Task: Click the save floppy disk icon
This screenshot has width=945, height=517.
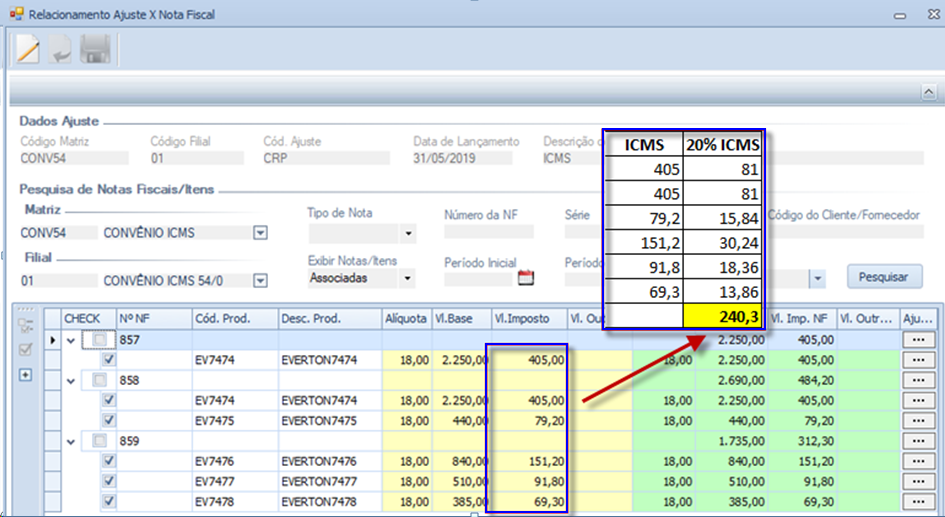Action: click(x=95, y=49)
